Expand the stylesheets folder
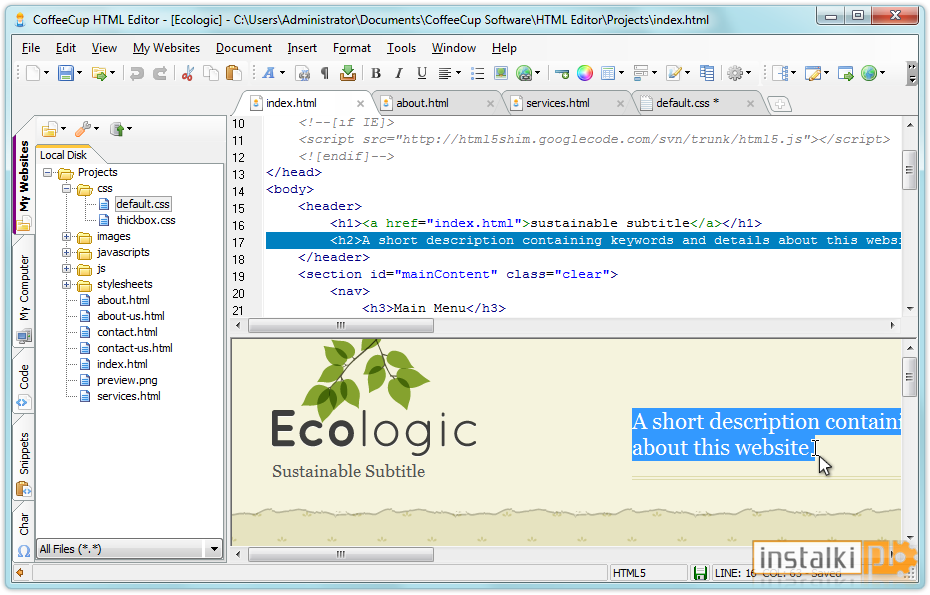This screenshot has width=930, height=595. click(x=66, y=285)
